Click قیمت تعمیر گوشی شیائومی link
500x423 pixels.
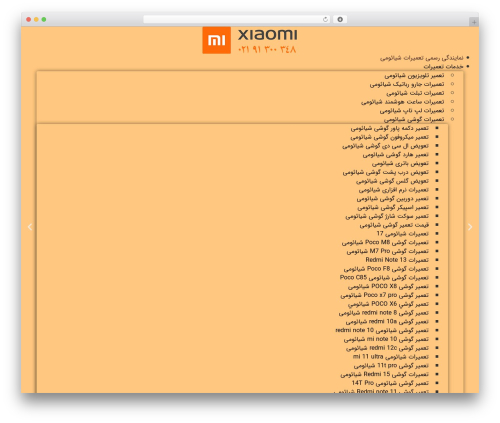[394, 225]
